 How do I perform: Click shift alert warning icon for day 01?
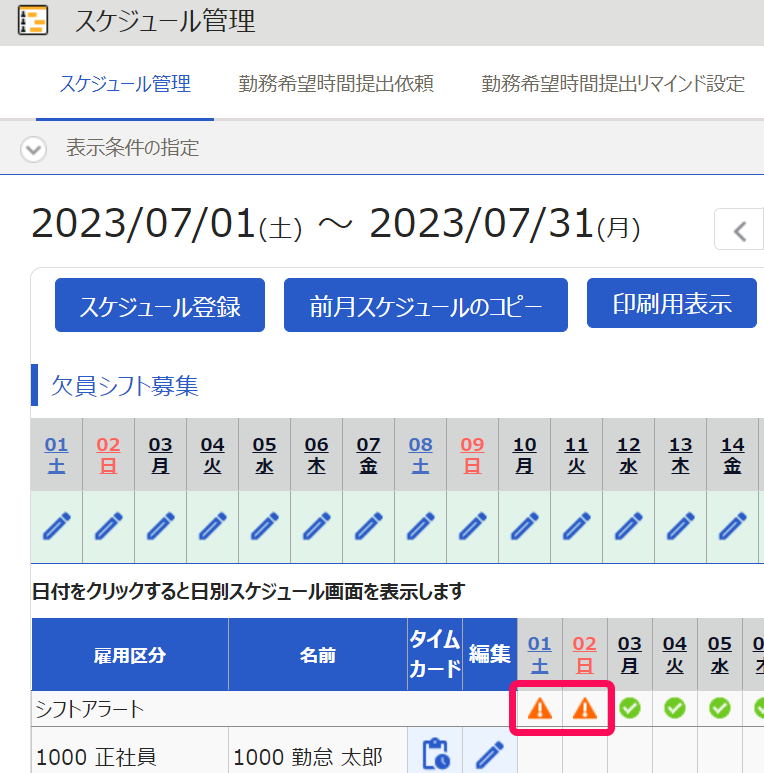540,709
